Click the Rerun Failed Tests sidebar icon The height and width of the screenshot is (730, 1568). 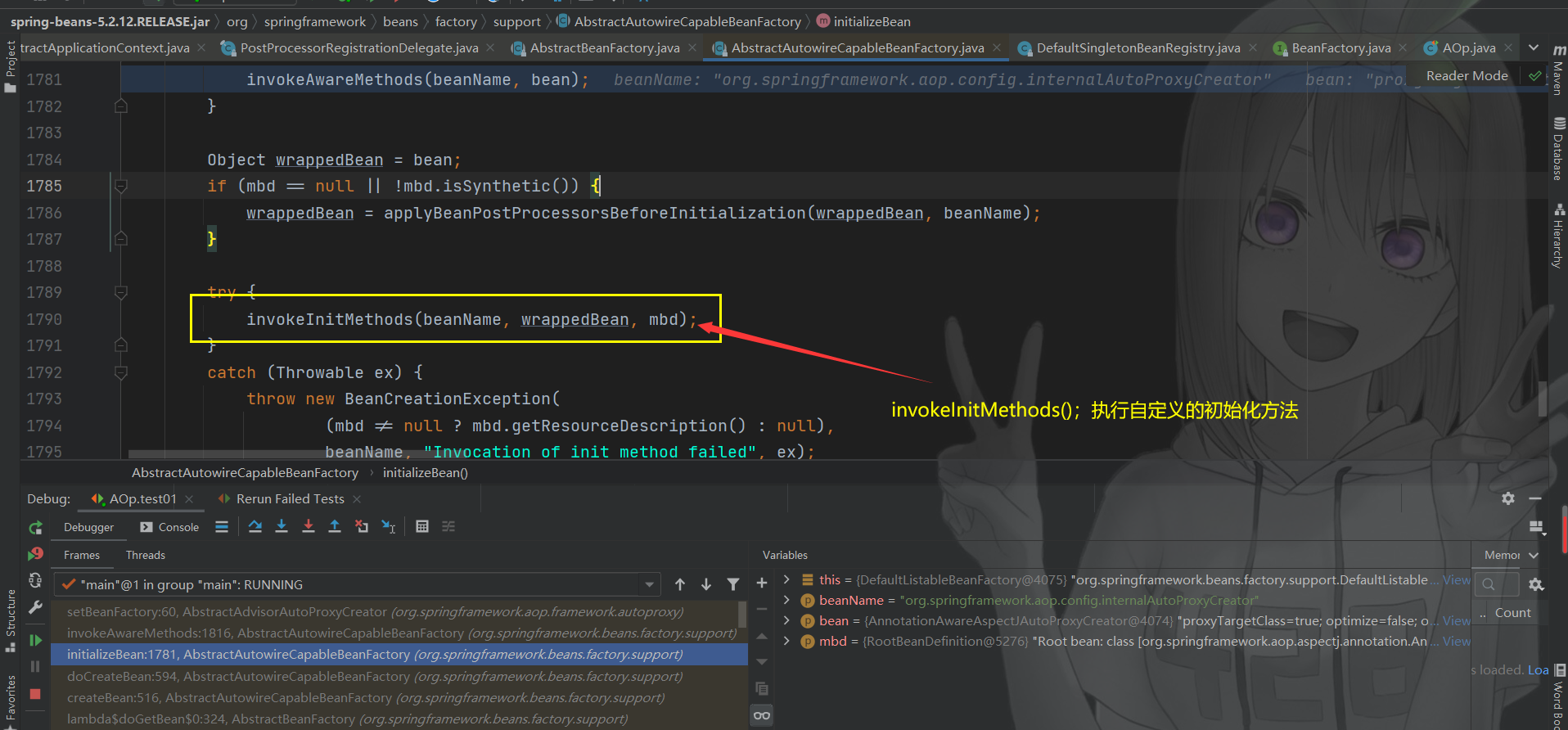[35, 554]
